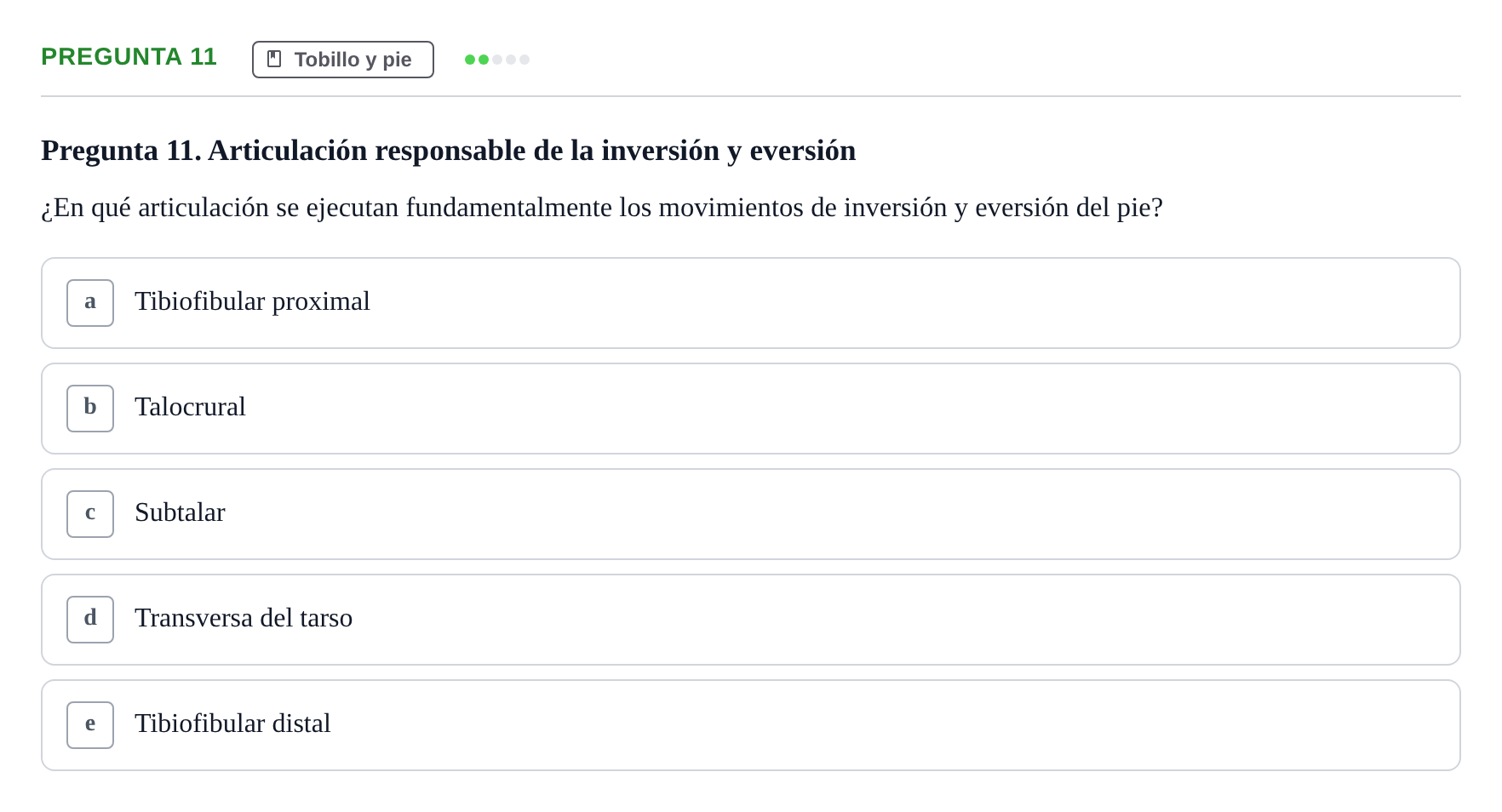Select letter badge 'e' for Tibiofibular distal
Viewport: 1502px width, 812px height.
[90, 725]
